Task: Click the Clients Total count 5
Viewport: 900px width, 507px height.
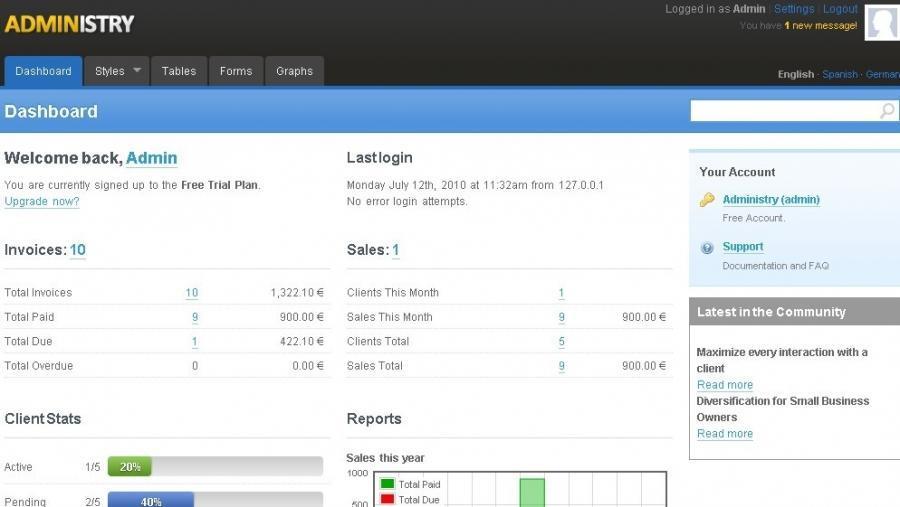Action: [x=561, y=342]
